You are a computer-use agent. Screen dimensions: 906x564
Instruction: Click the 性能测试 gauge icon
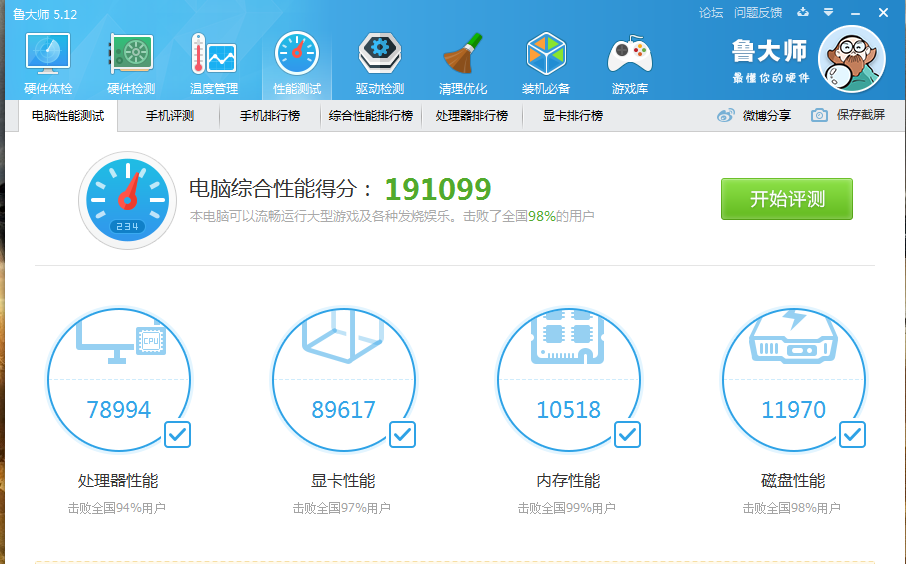pyautogui.click(x=297, y=53)
